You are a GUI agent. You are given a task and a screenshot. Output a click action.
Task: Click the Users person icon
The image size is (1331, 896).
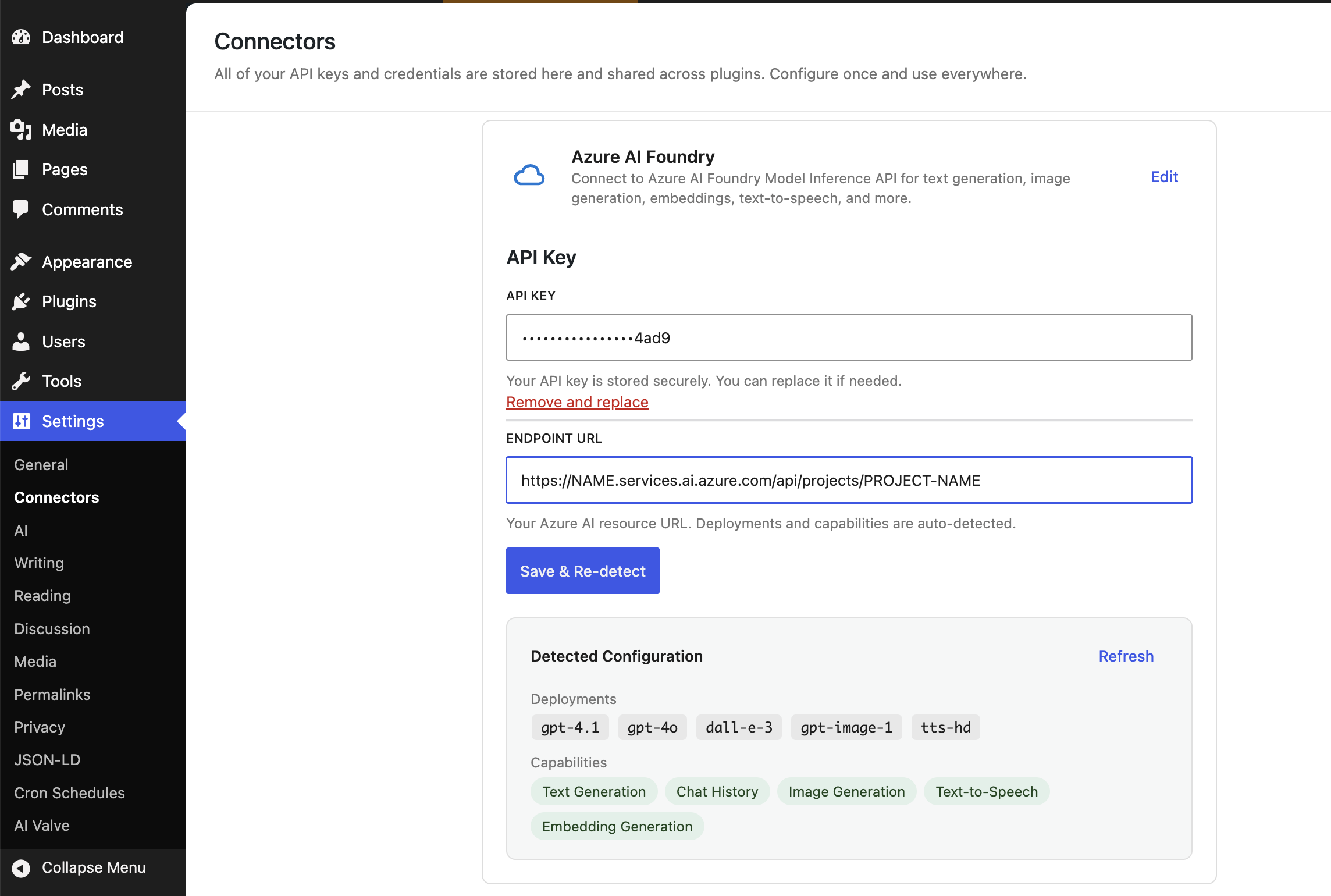point(21,342)
